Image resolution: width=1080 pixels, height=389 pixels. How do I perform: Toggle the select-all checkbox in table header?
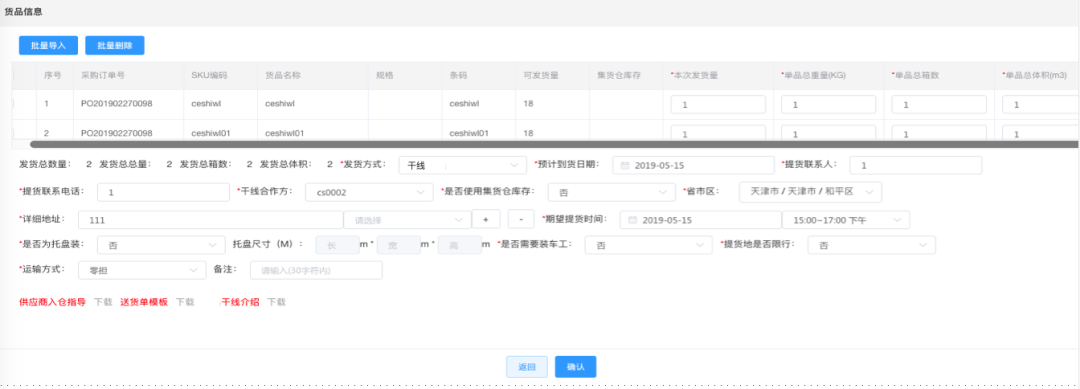(12, 75)
